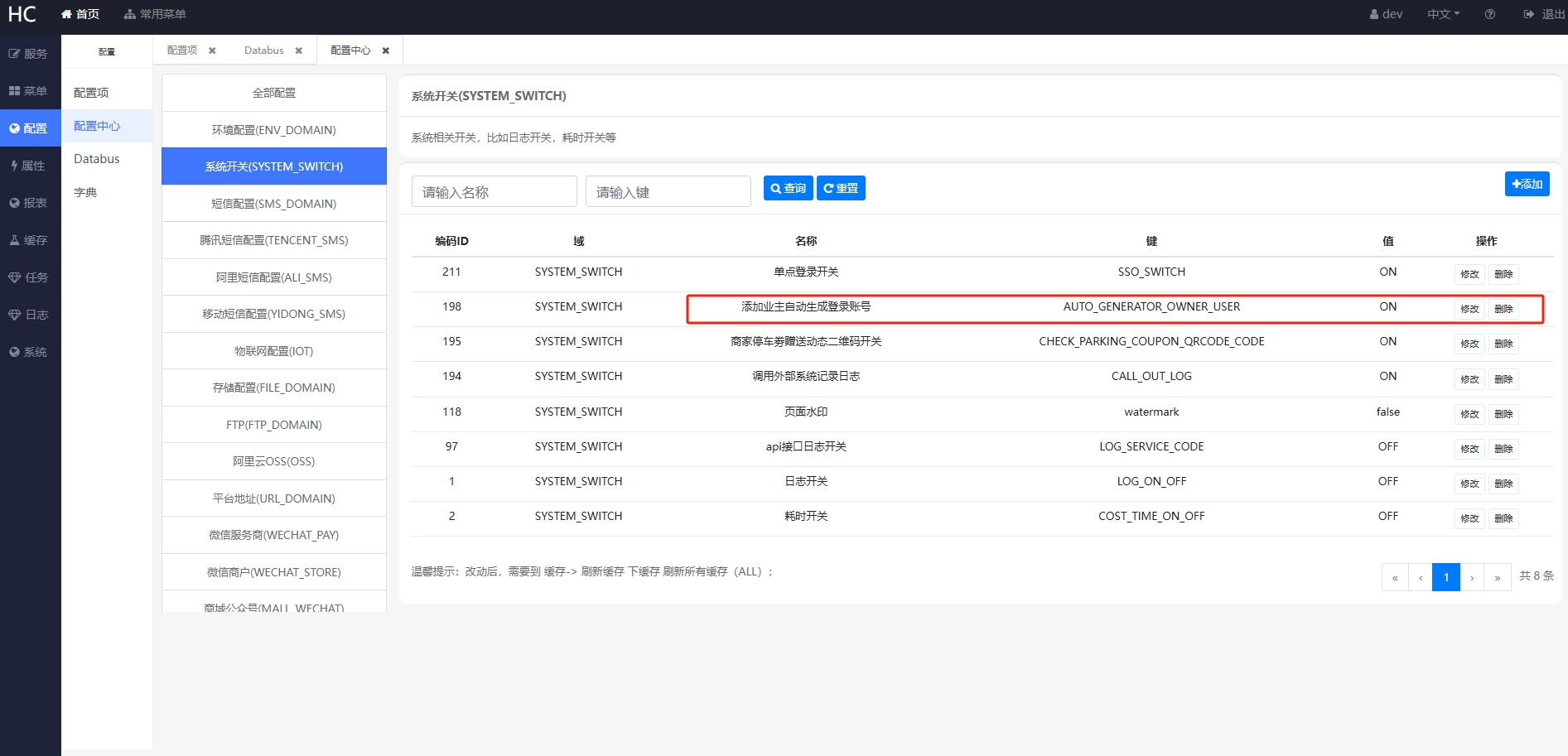
Task: Click 修改 for CHECK_PARKING_COUPON_QRCODE_CODE row
Action: (x=1469, y=344)
